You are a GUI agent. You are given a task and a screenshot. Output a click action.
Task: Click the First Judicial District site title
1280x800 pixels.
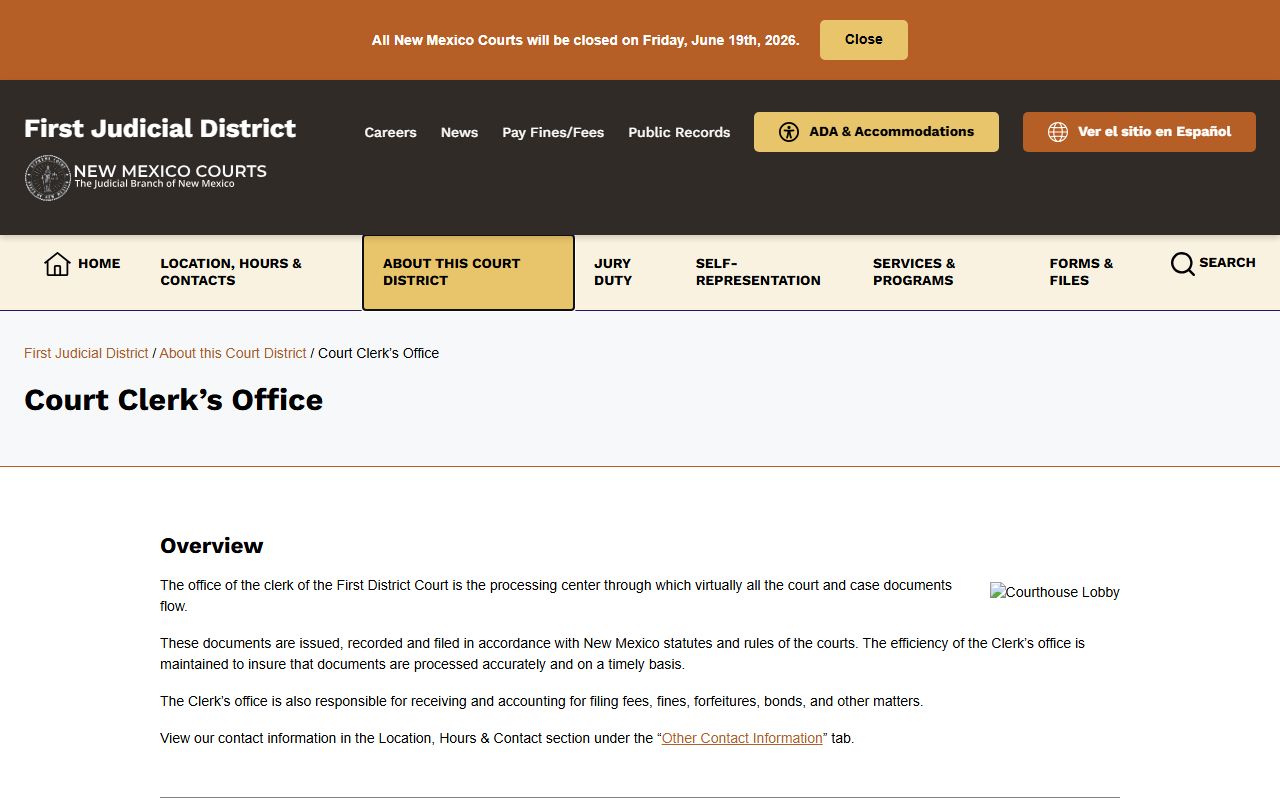click(x=160, y=128)
